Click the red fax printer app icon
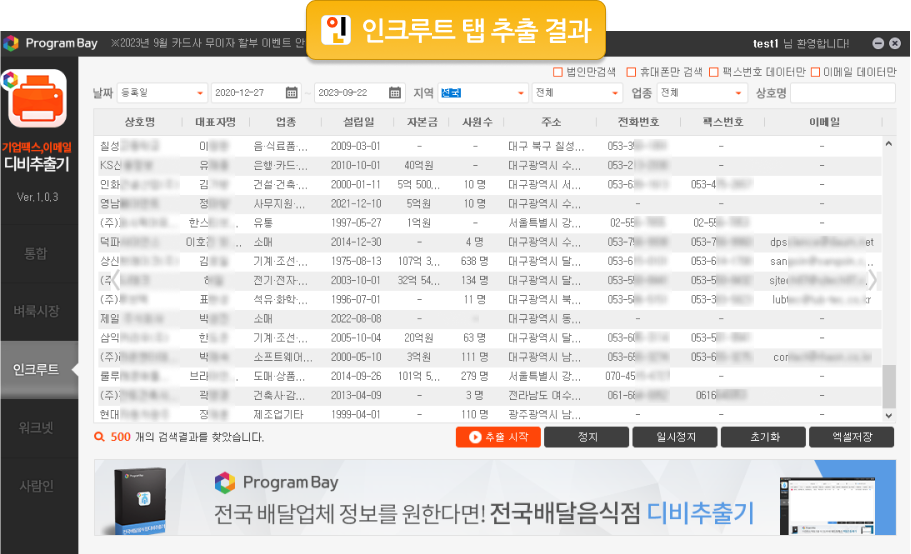The image size is (911, 554). point(38,98)
